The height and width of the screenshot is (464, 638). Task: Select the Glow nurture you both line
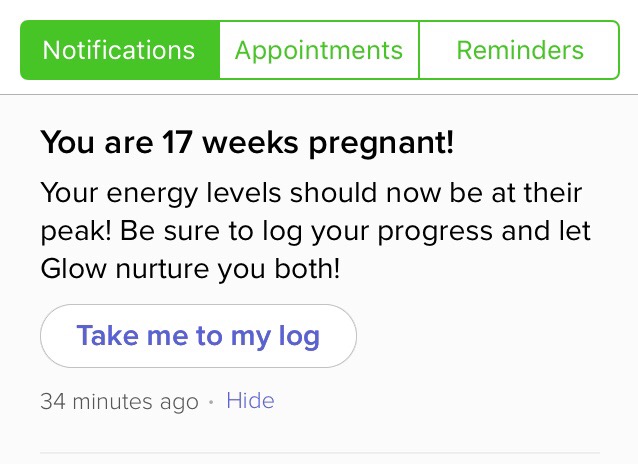tap(190, 269)
